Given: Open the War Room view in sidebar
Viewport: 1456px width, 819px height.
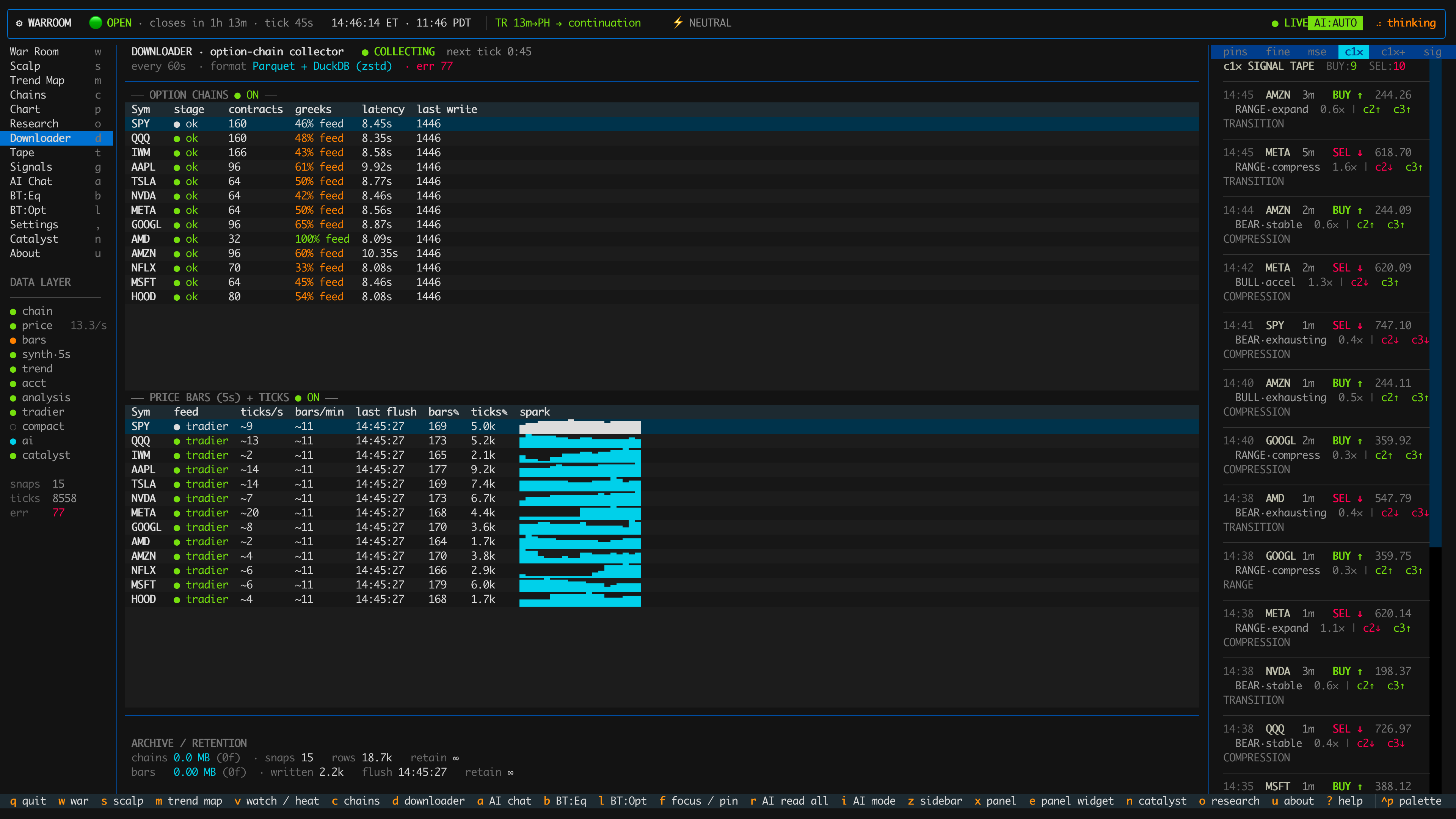Looking at the screenshot, I should [56, 52].
